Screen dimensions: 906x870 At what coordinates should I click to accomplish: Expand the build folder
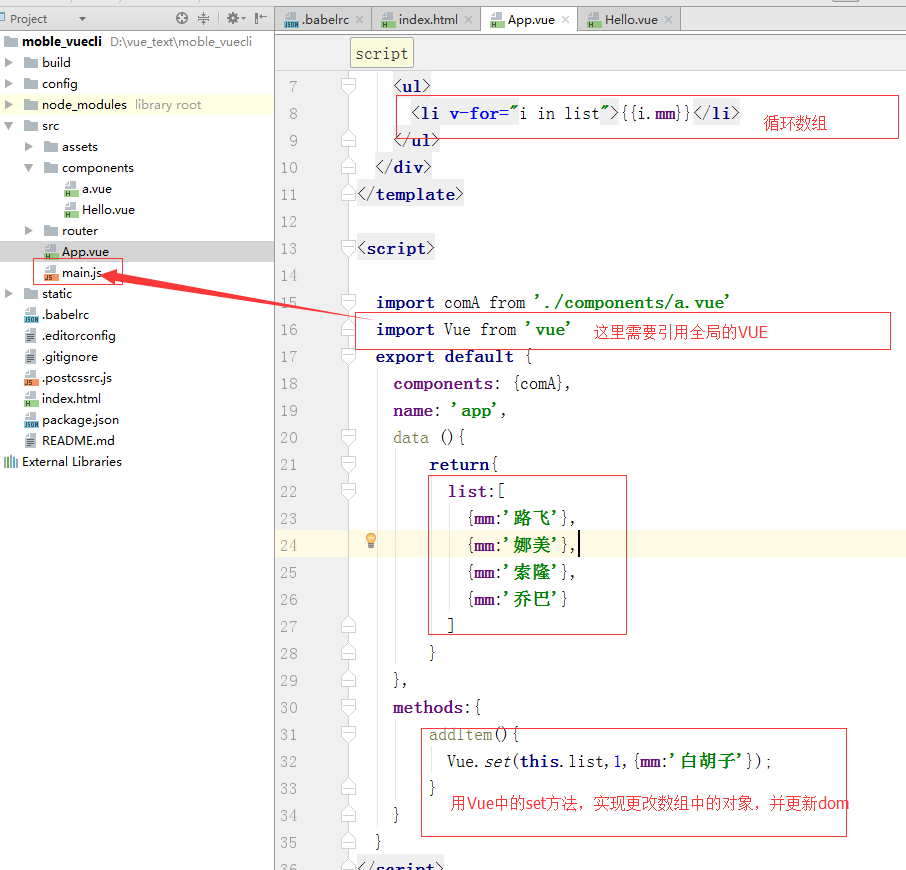point(9,62)
